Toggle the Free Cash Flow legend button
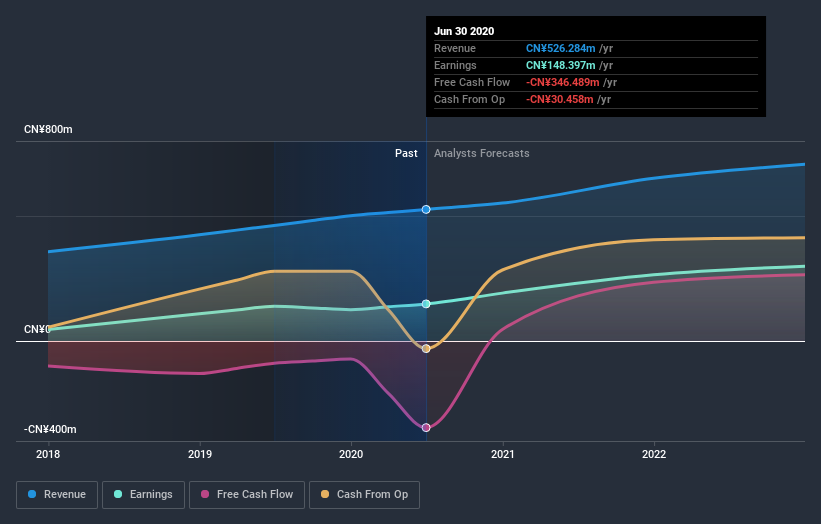 pyautogui.click(x=247, y=495)
